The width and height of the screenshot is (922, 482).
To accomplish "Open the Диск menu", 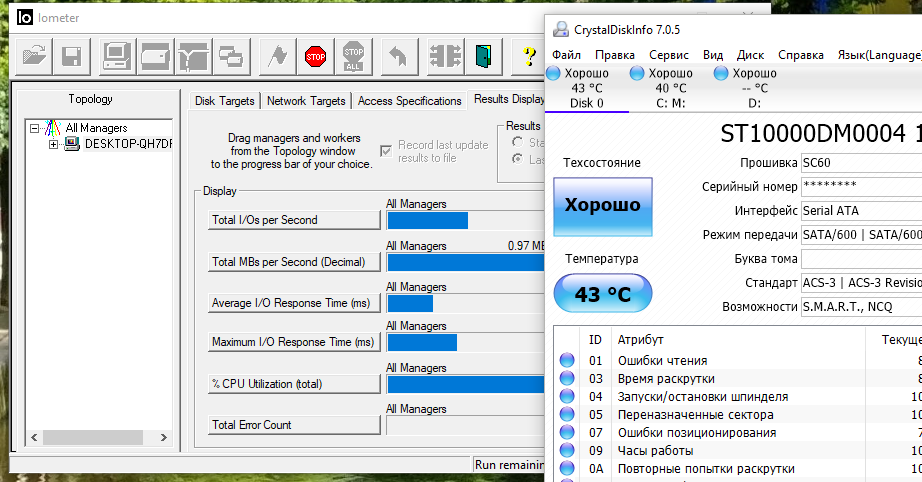I will [x=750, y=55].
